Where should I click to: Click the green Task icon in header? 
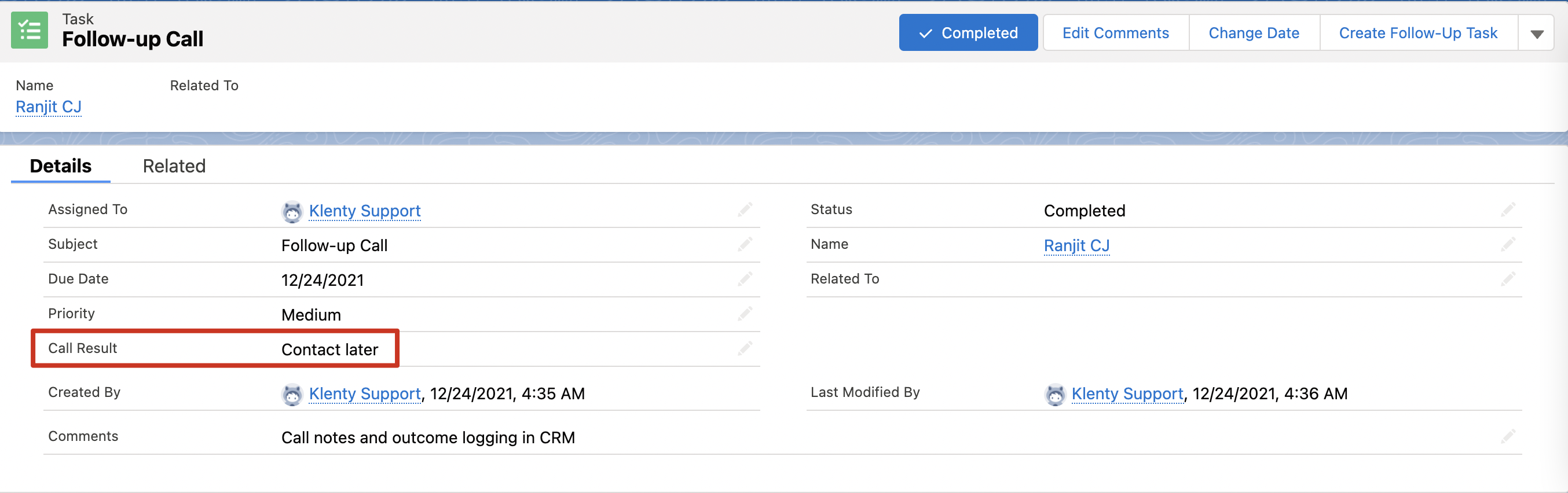pos(29,30)
